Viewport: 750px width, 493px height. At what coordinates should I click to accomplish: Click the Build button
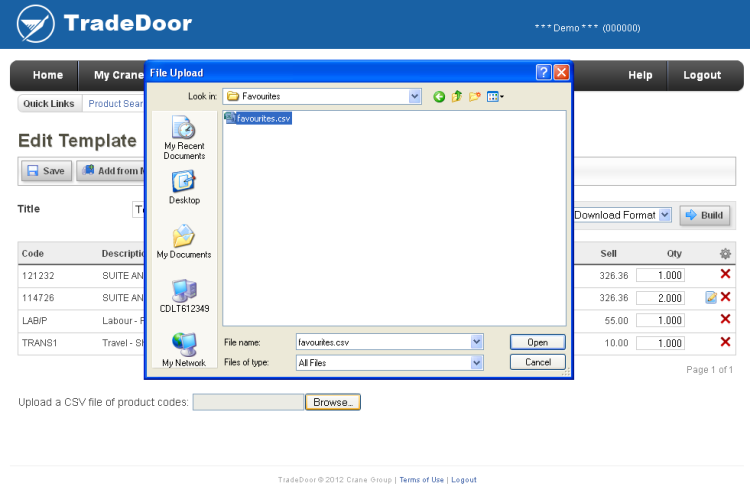point(705,215)
